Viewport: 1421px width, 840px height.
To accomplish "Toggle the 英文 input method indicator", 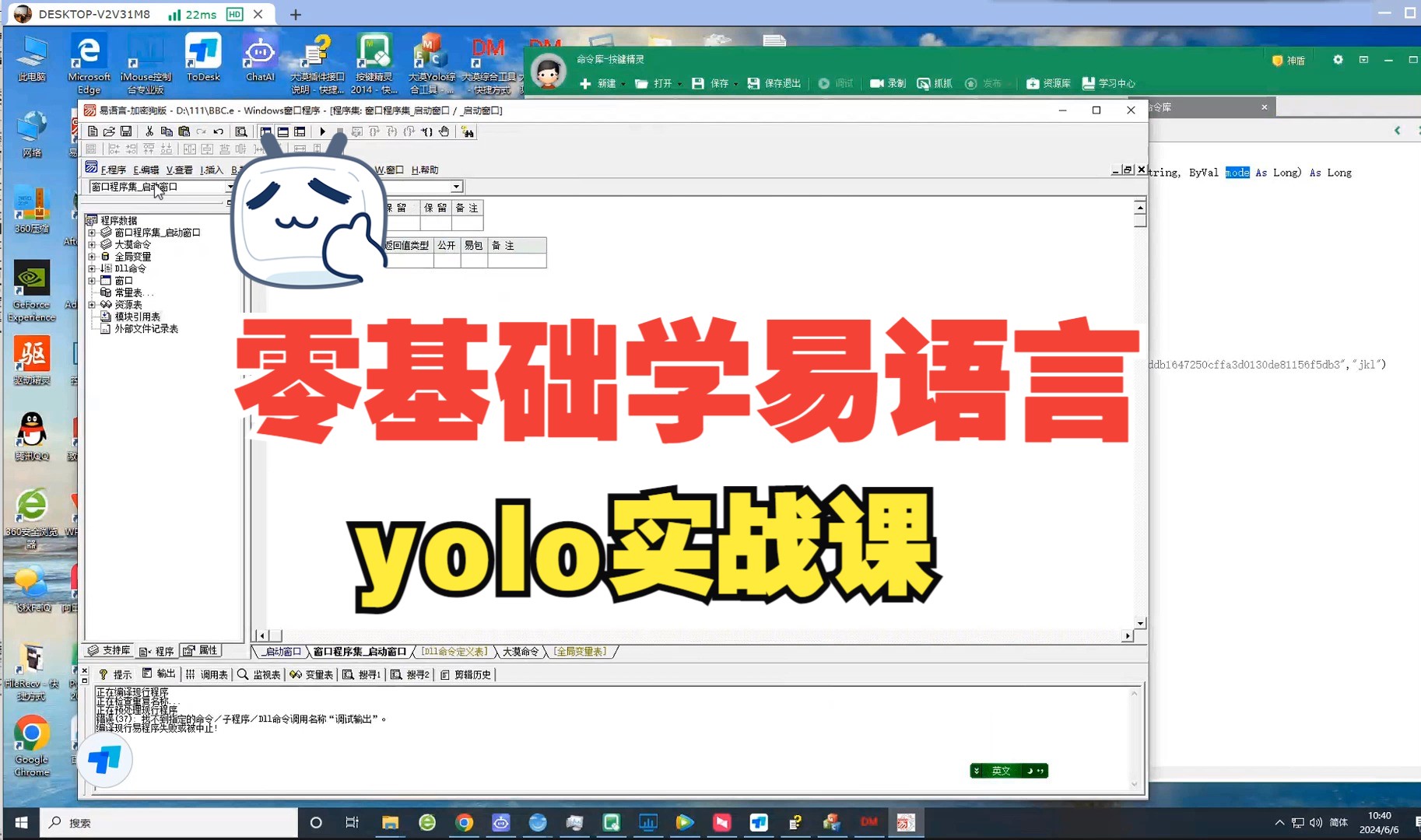I will click(x=1000, y=771).
